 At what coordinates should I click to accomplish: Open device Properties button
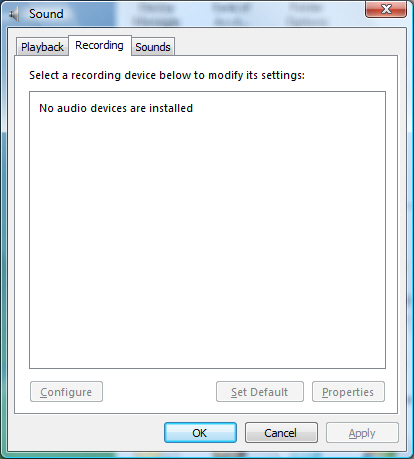pyautogui.click(x=348, y=392)
